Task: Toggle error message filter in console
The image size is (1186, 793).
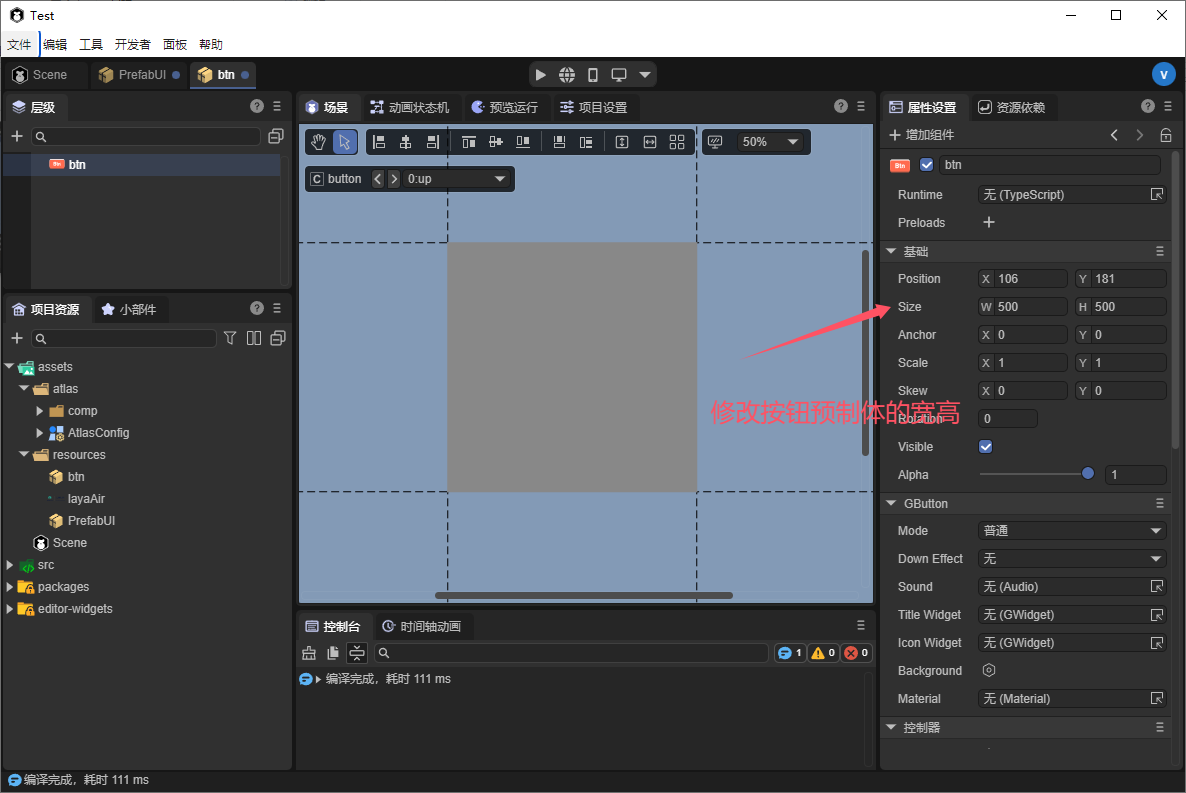Action: pyautogui.click(x=856, y=653)
